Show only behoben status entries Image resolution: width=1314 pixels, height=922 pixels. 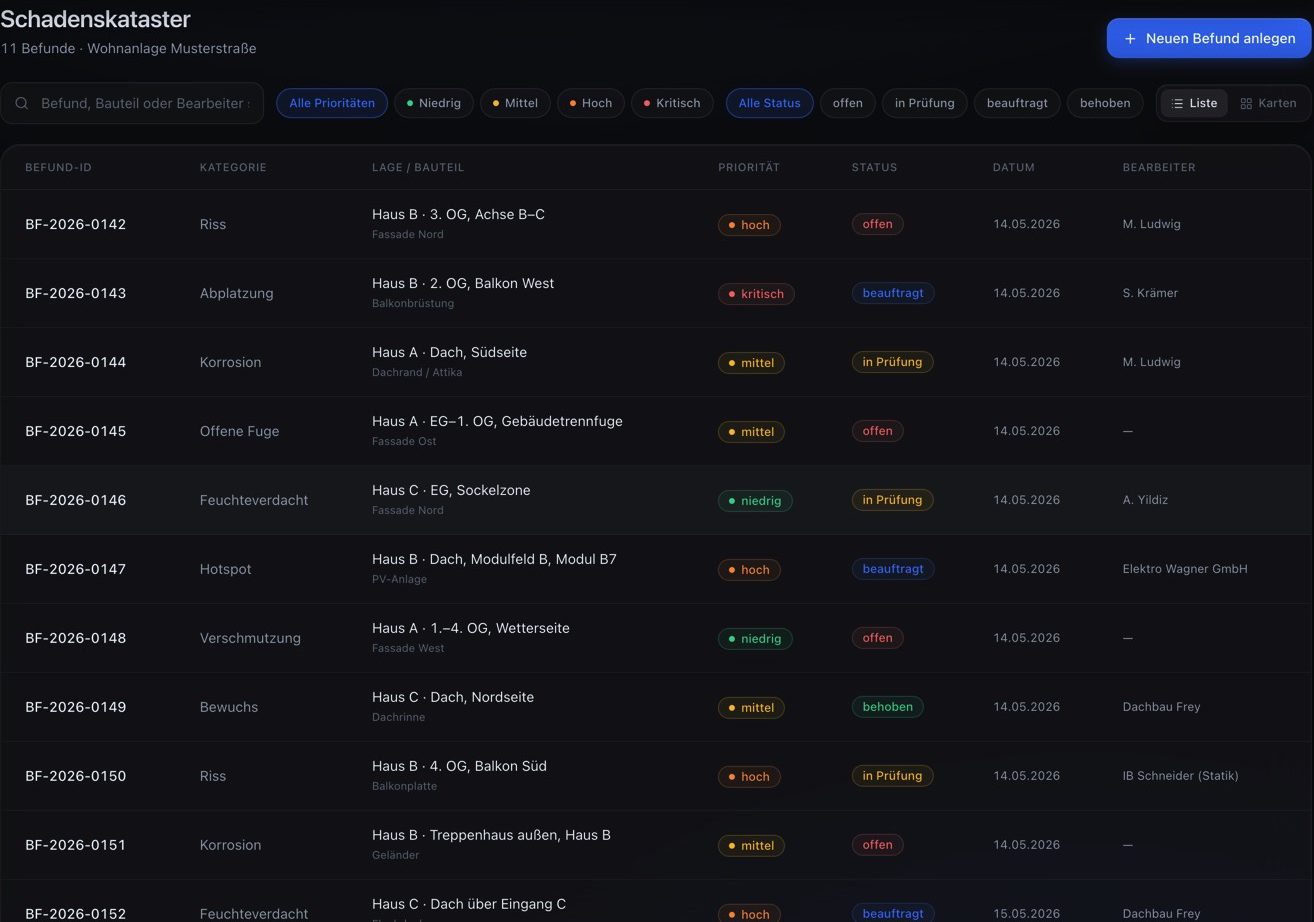click(1105, 103)
